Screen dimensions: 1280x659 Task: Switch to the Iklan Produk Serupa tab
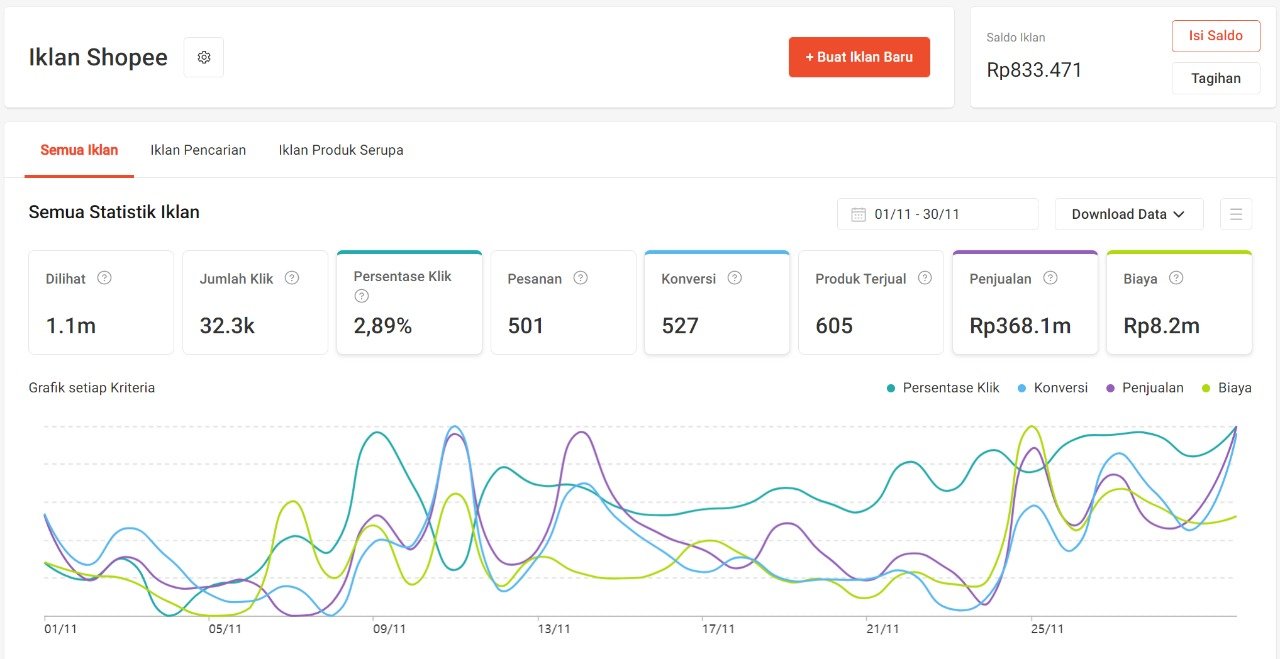pyautogui.click(x=341, y=150)
